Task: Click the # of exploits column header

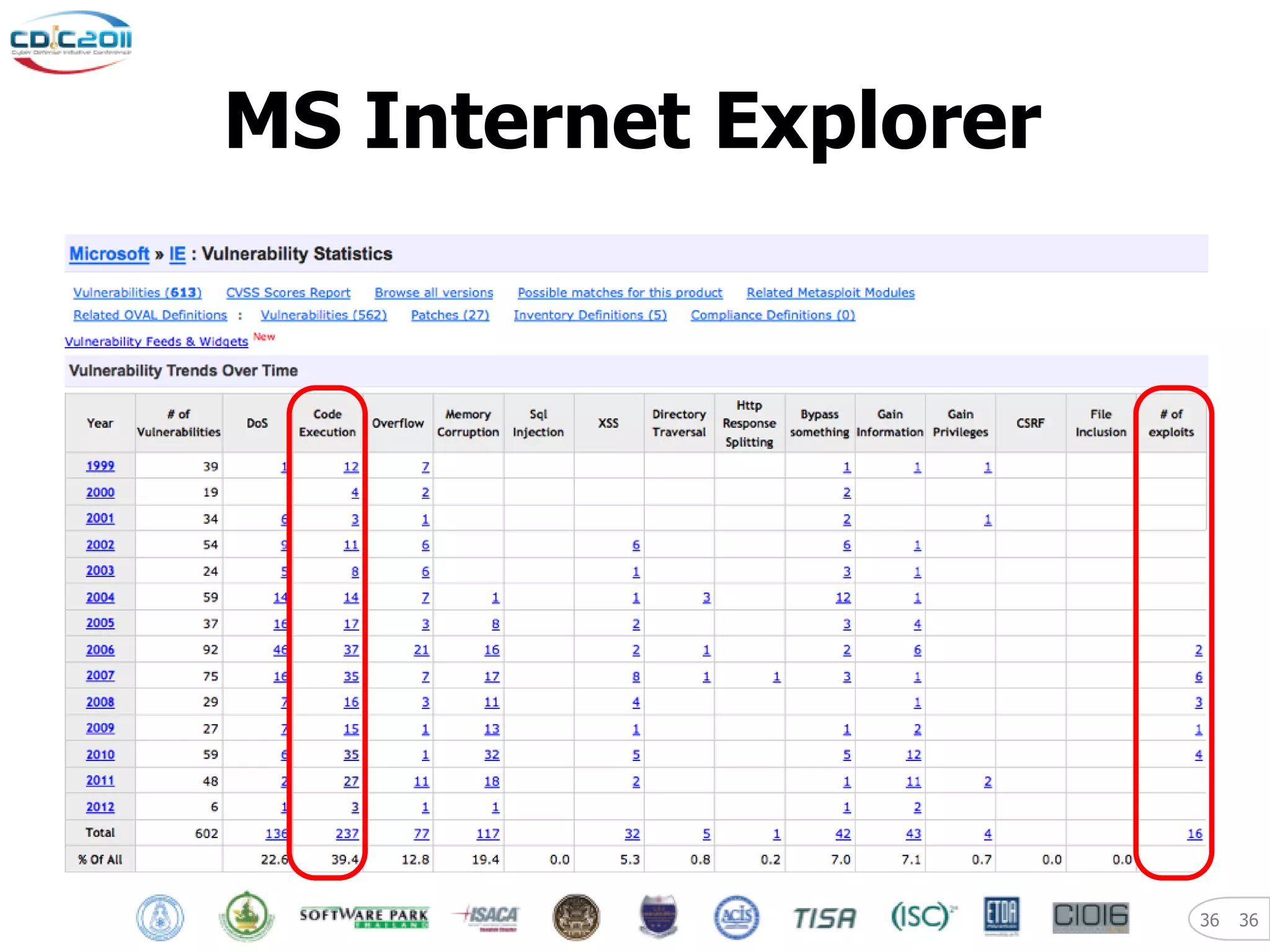Action: (x=1171, y=423)
